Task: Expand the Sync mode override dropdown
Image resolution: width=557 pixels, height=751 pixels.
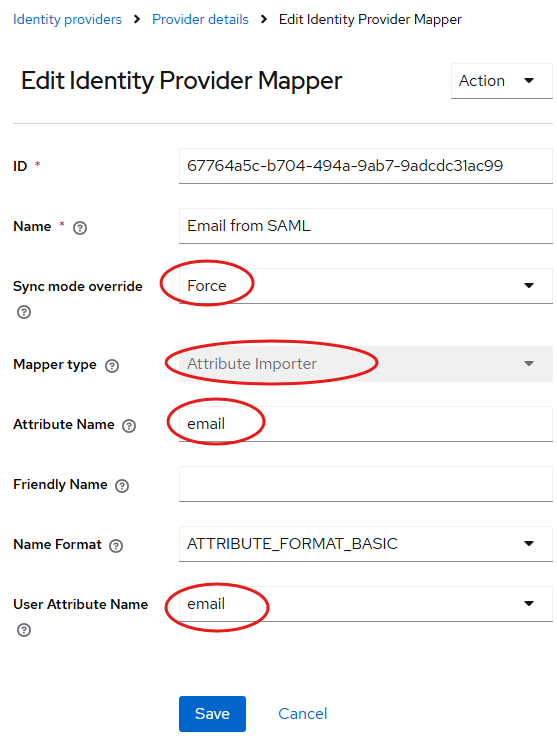Action: click(x=366, y=285)
